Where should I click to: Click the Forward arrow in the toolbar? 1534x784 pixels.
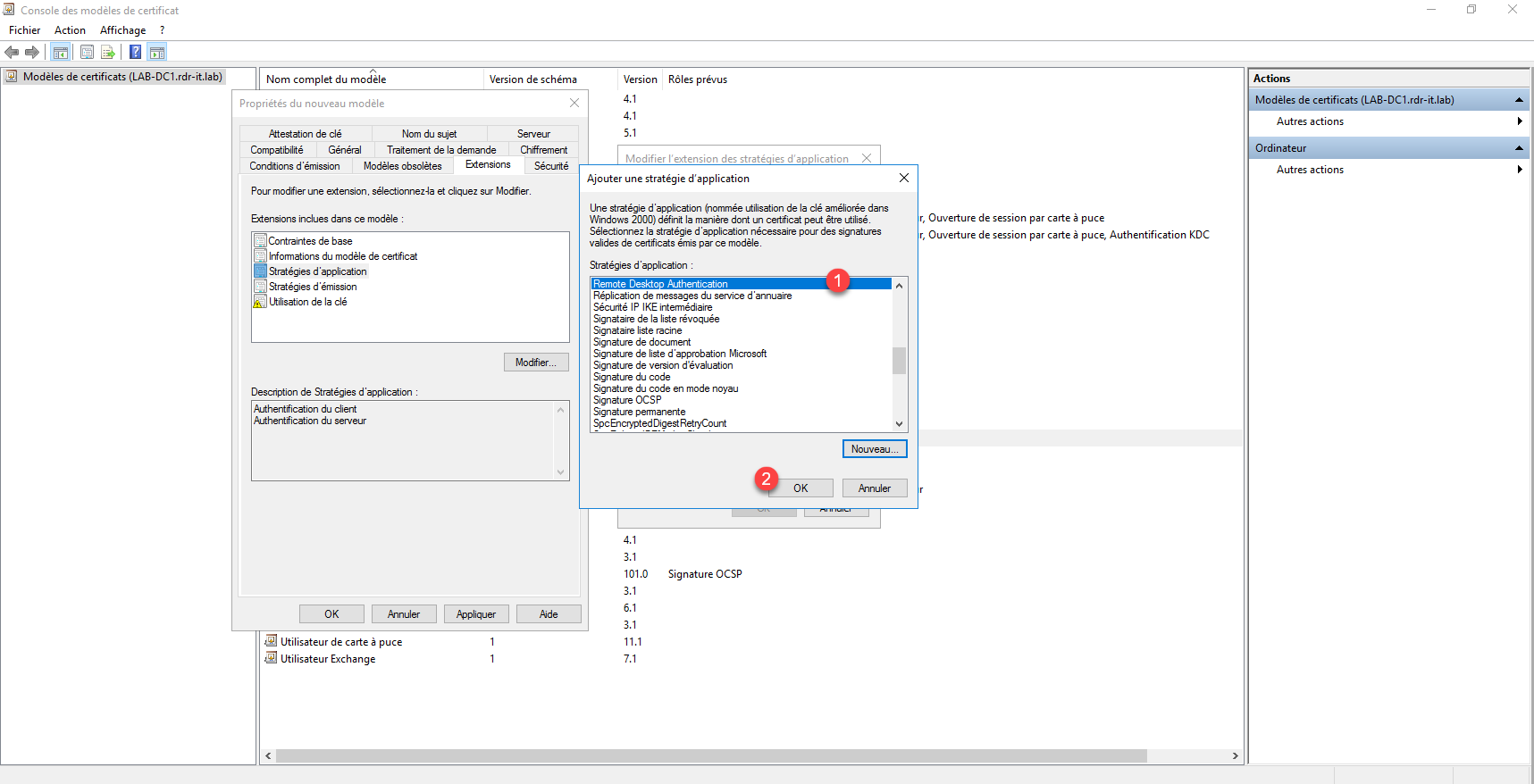(x=32, y=52)
